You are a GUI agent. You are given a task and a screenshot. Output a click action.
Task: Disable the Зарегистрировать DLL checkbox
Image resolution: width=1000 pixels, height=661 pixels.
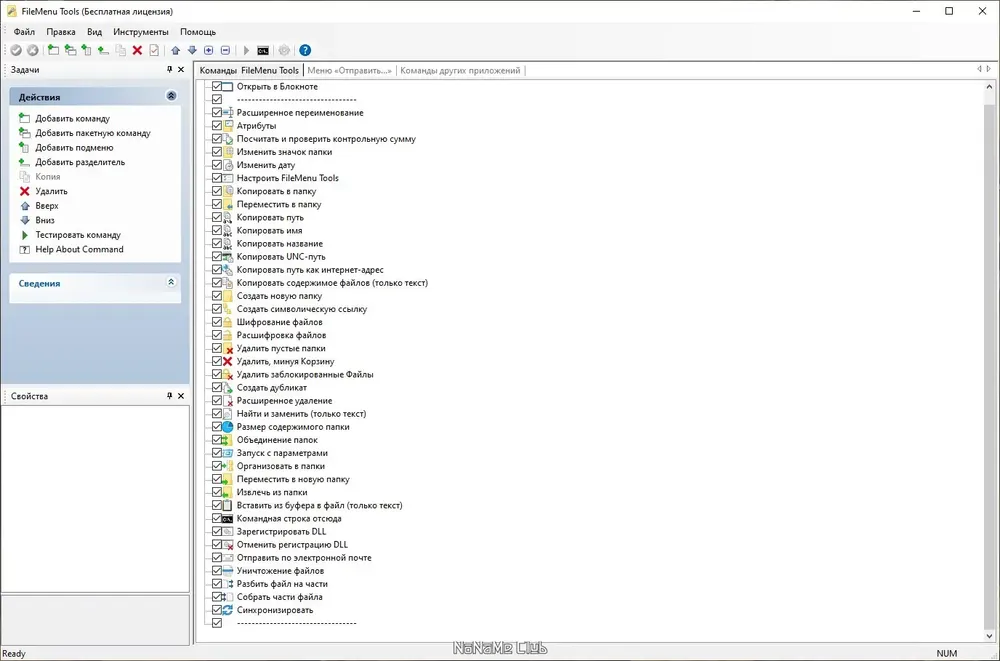point(217,531)
